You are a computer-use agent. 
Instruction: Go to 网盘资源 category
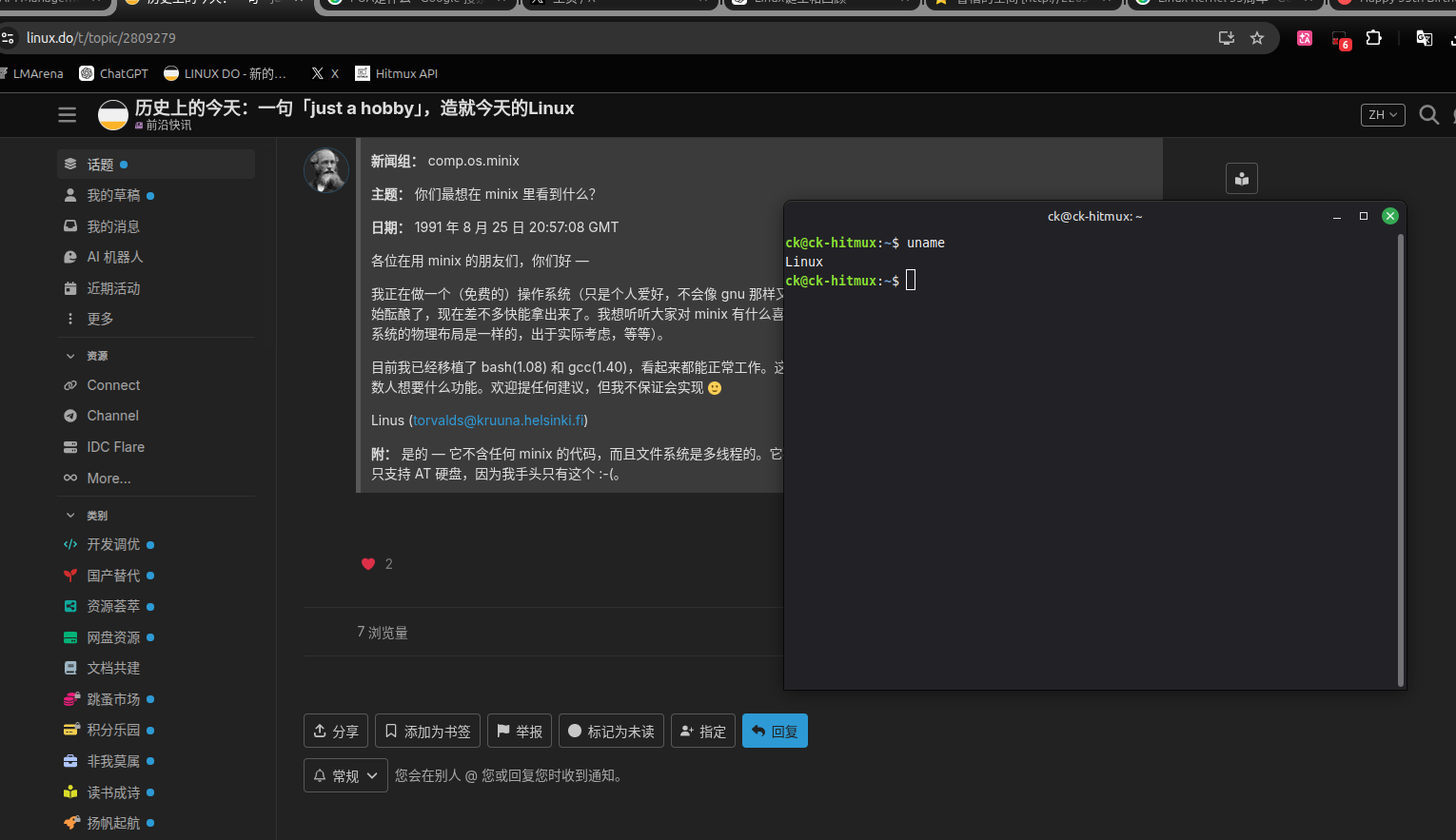[x=156, y=637]
